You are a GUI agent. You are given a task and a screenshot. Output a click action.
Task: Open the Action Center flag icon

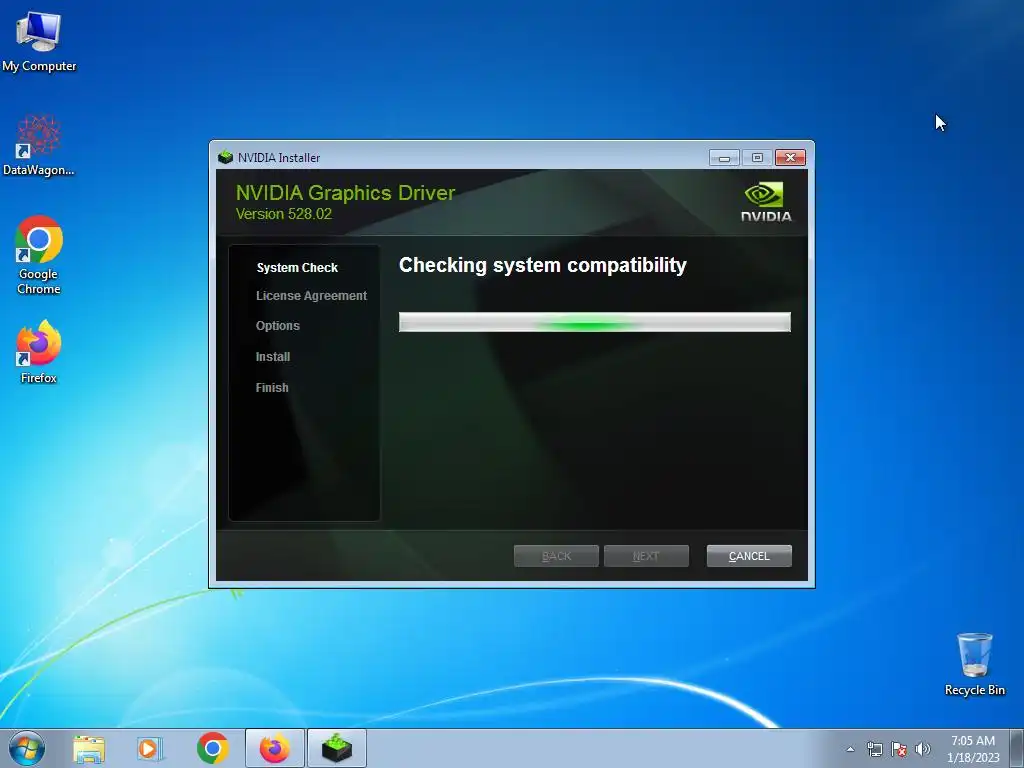(899, 749)
